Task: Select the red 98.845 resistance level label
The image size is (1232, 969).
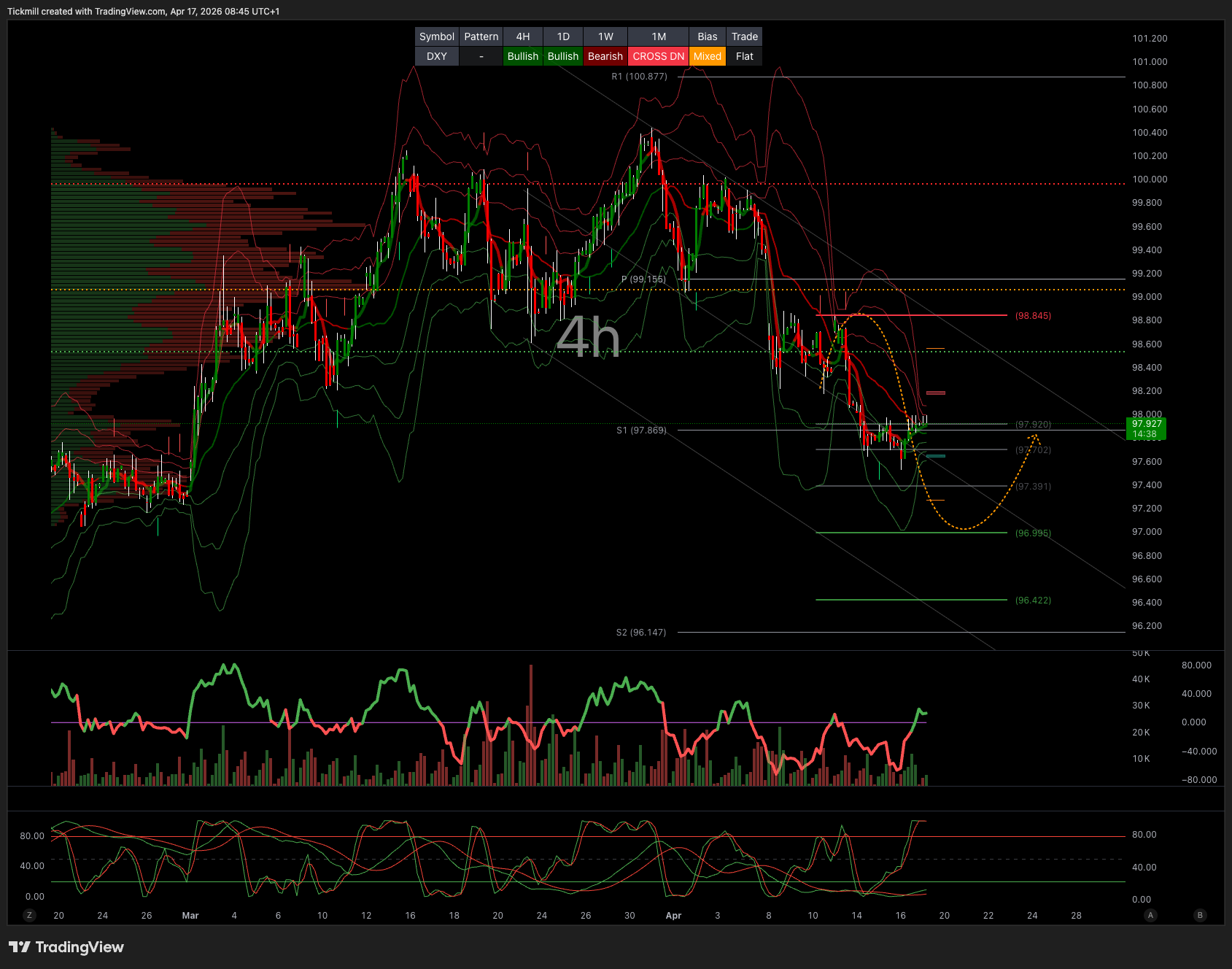Action: 1033,316
